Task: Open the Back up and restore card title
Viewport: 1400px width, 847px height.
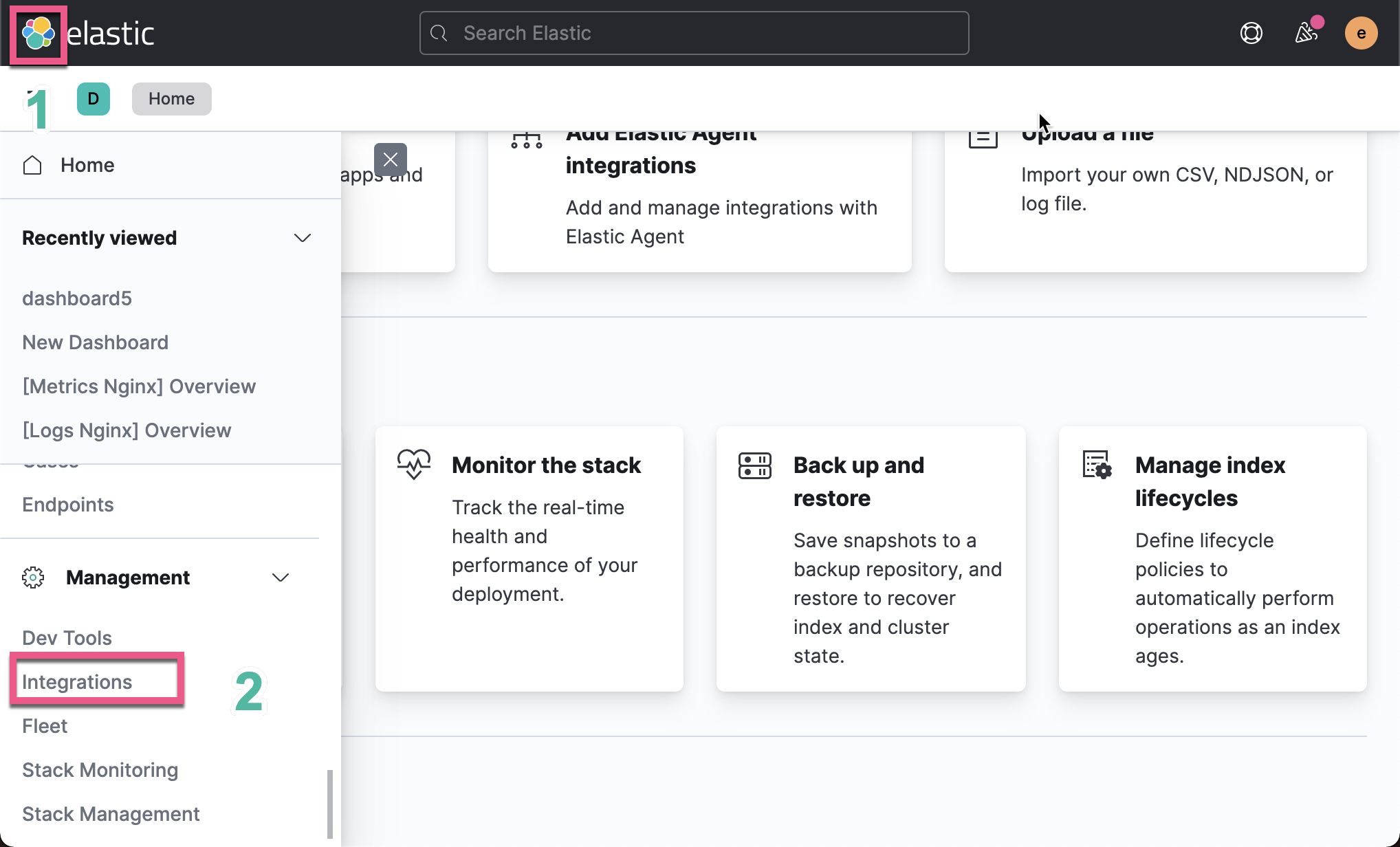Action: (859, 481)
